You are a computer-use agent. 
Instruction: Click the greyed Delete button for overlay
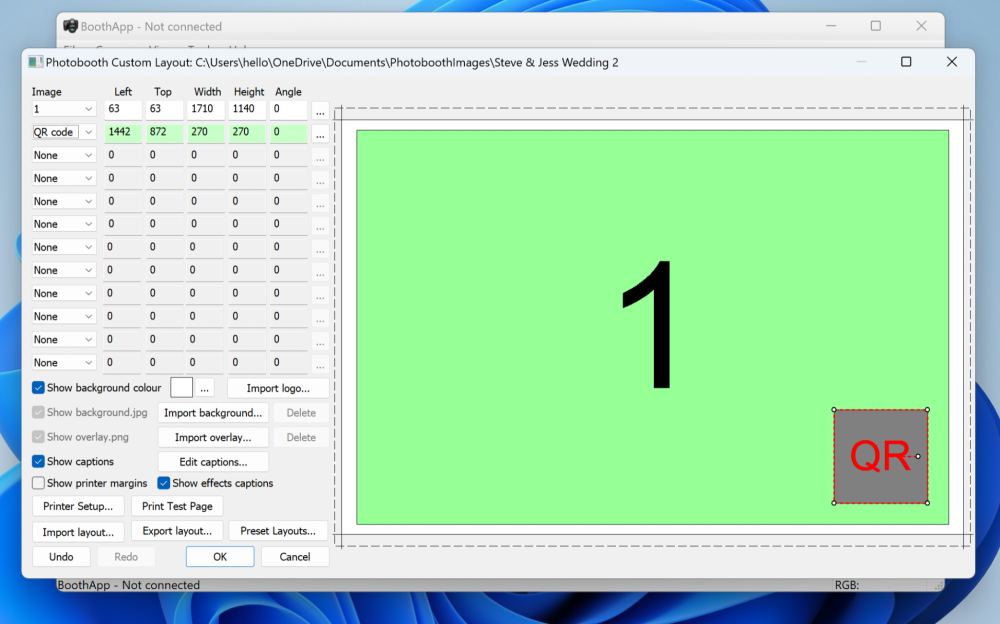pos(301,437)
